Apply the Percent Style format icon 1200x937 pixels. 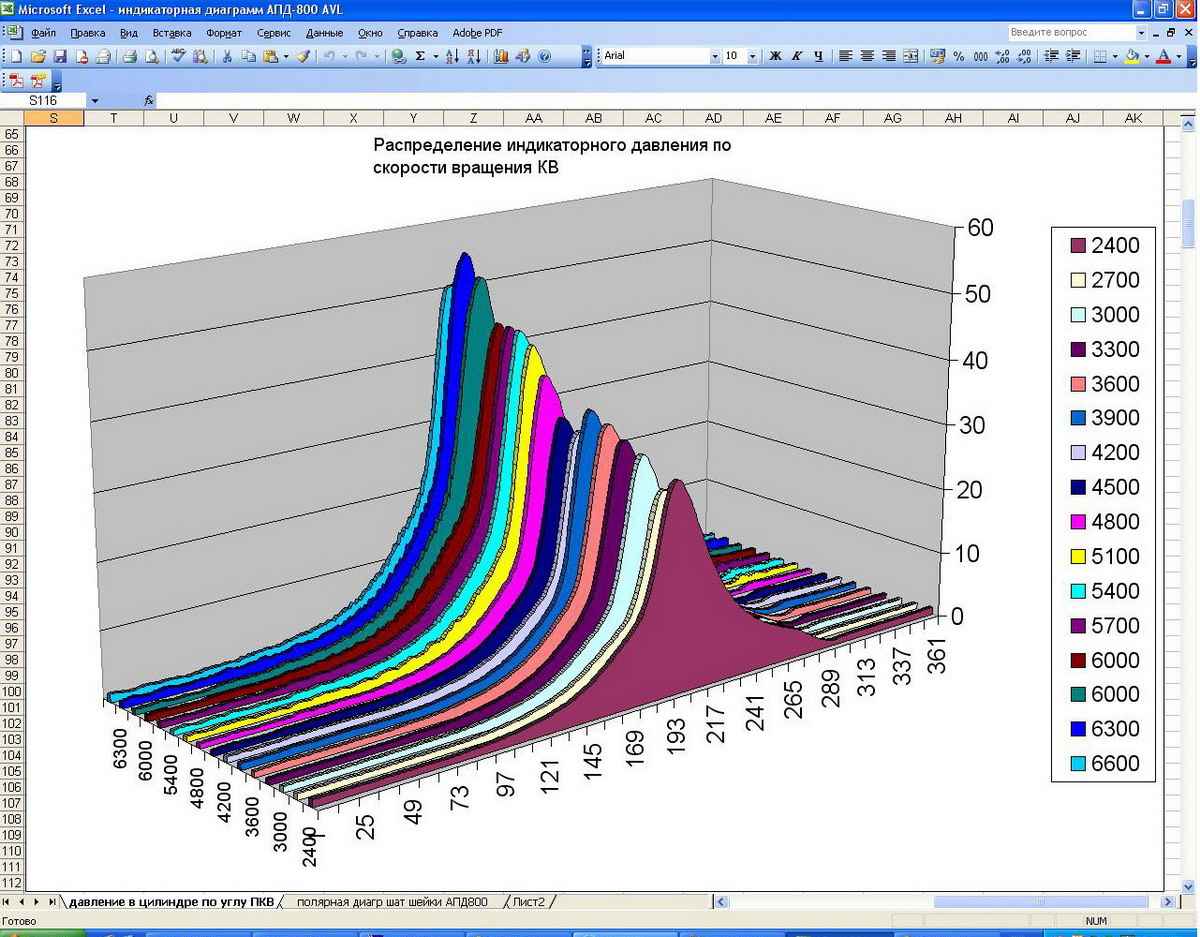pos(958,57)
